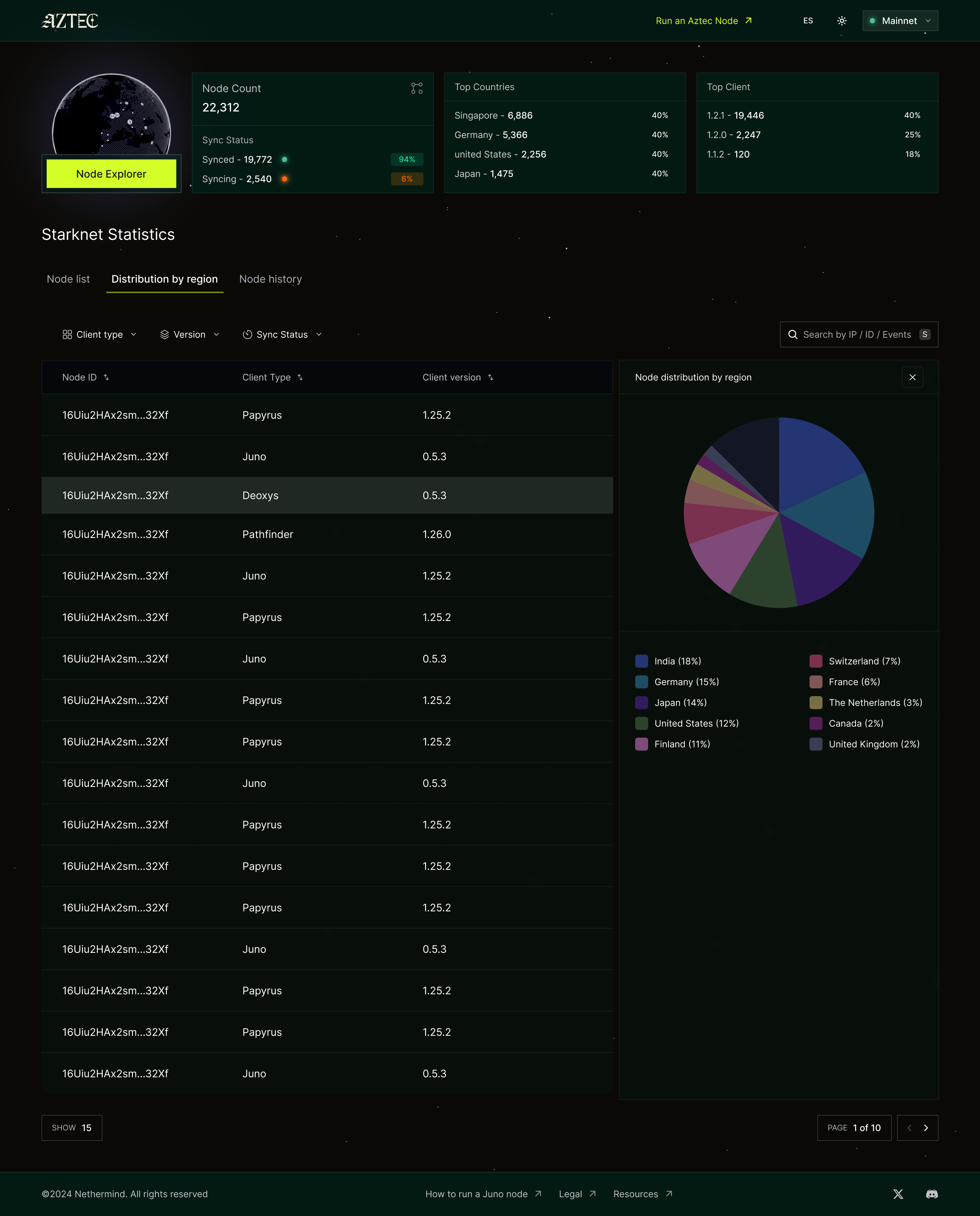Click the Syncing 6% badge
The image size is (980, 1216).
point(407,179)
